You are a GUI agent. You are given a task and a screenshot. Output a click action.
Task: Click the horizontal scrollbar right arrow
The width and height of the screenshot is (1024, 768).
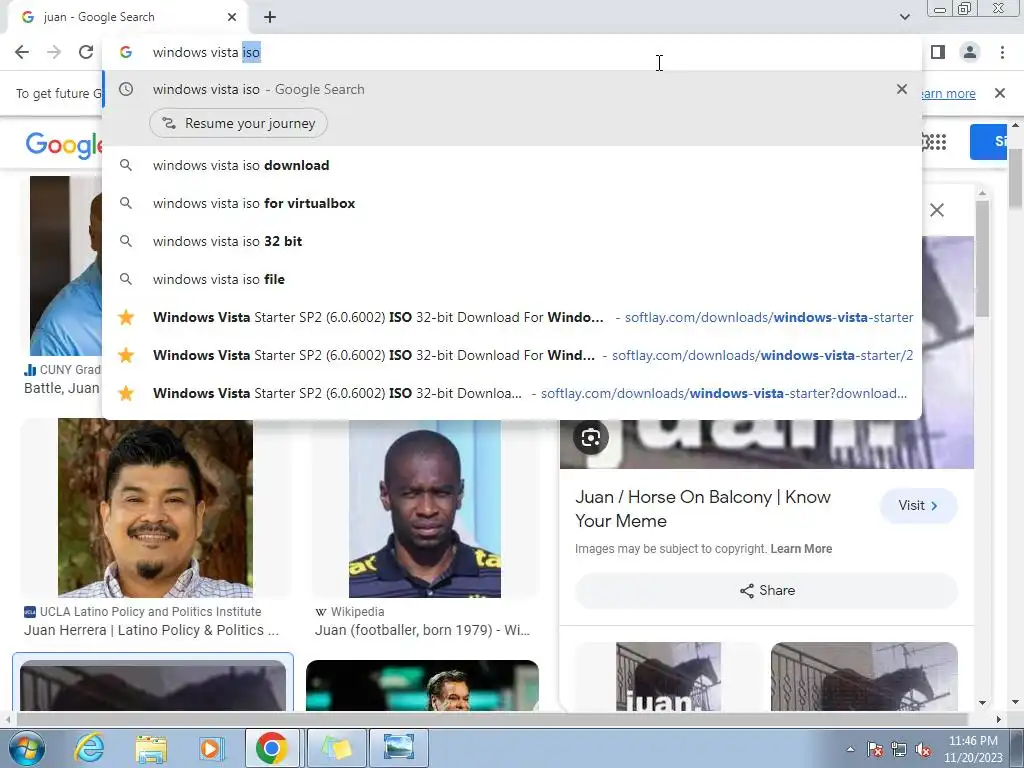click(999, 719)
